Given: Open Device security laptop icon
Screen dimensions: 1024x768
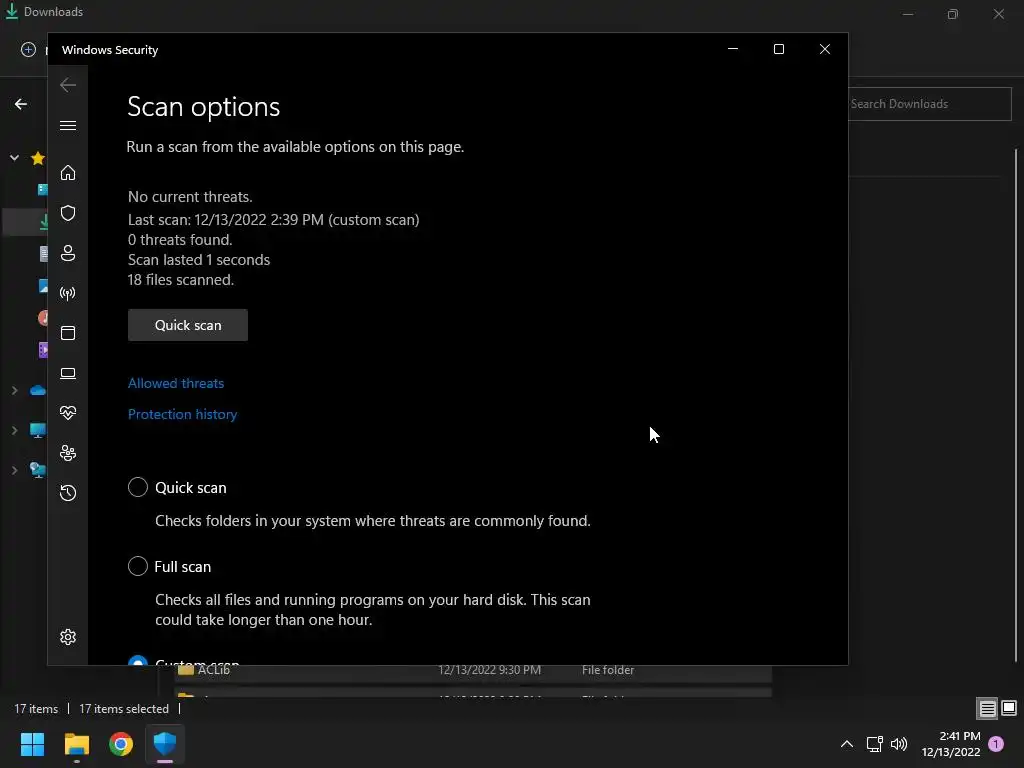Looking at the screenshot, I should coord(68,373).
